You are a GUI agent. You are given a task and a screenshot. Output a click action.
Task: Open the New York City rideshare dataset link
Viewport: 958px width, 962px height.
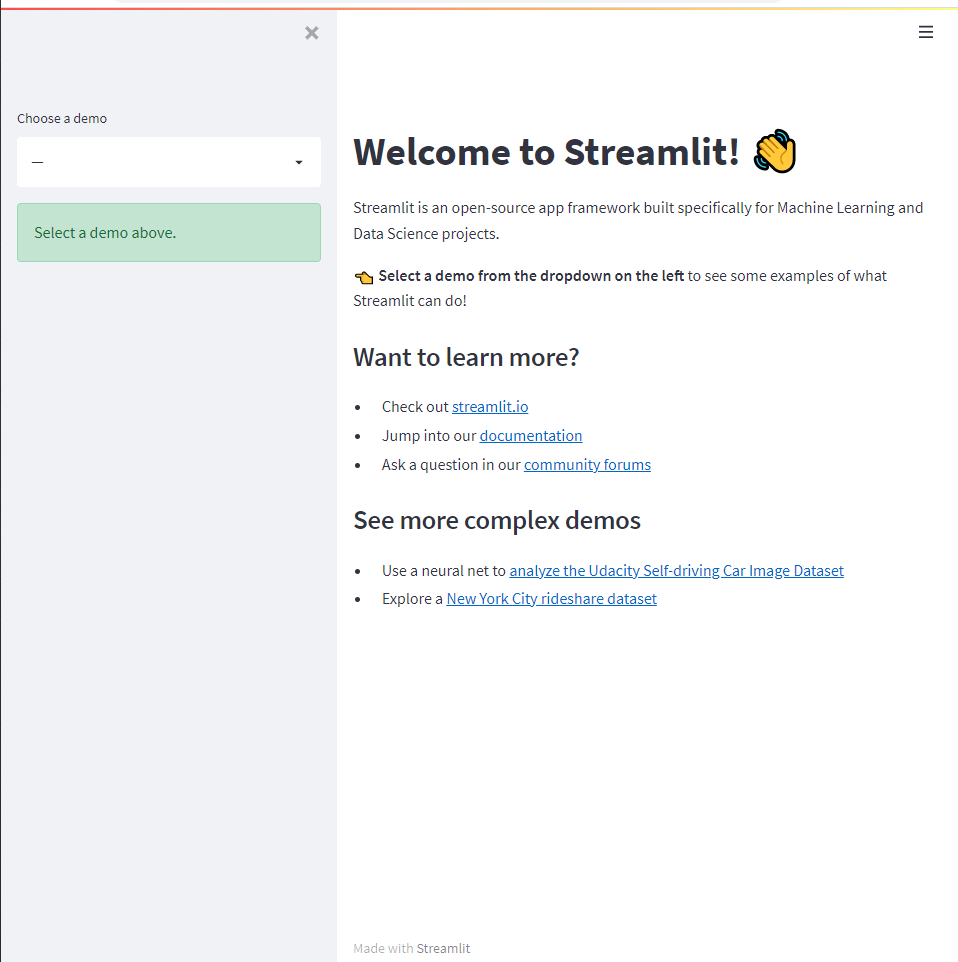(551, 599)
